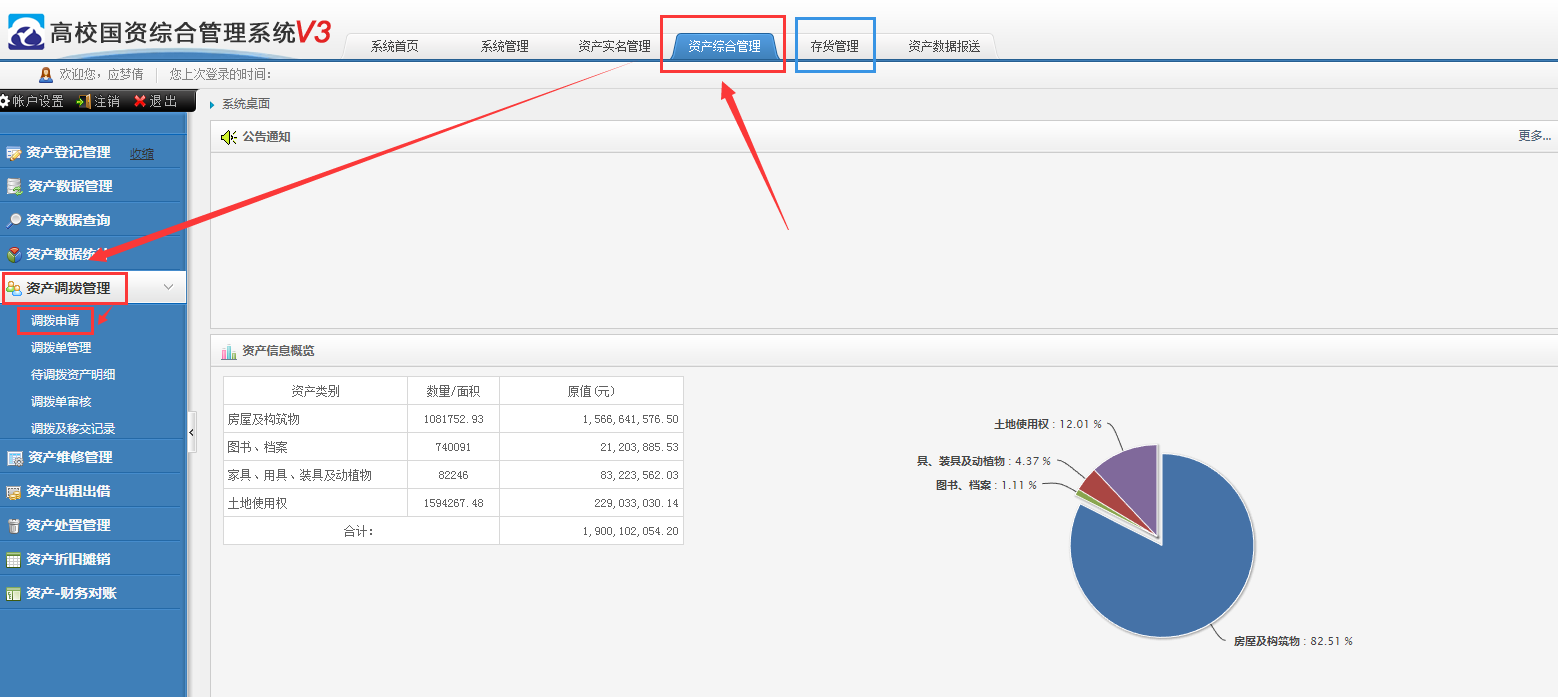Click the 资产登记管理 sidebar icon
Screen dimensions: 1558x697
(14, 153)
